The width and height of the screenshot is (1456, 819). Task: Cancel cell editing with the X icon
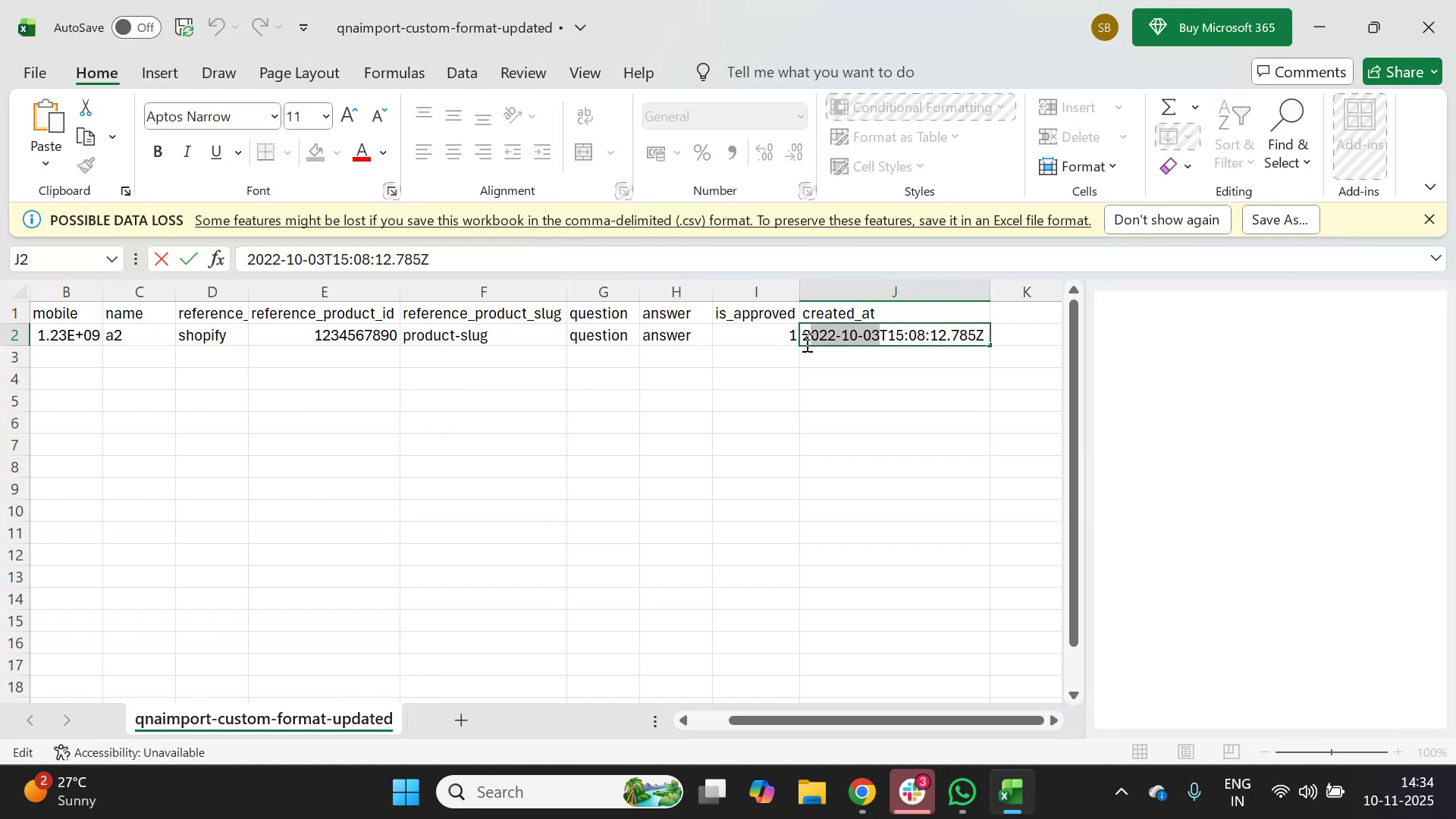click(160, 259)
